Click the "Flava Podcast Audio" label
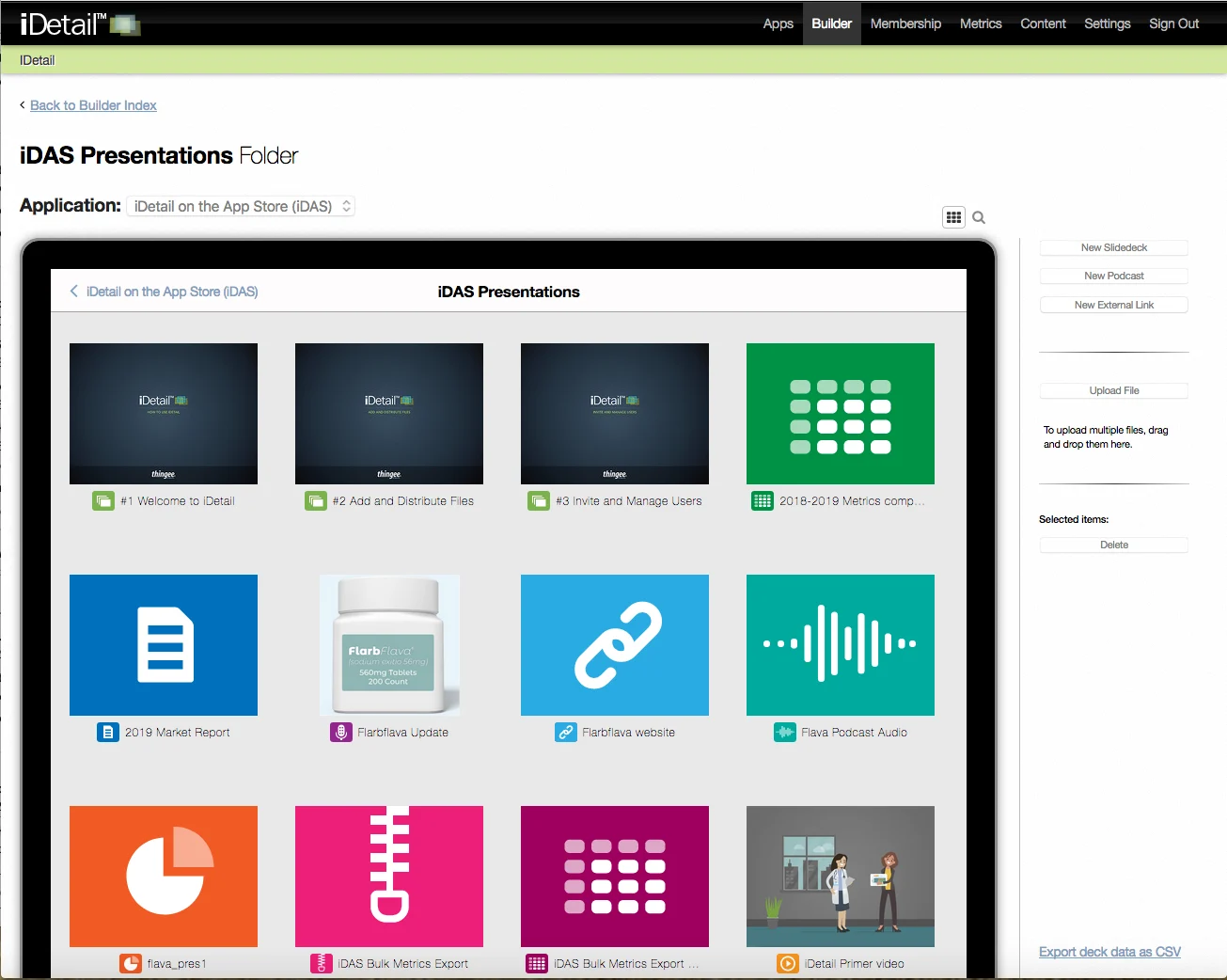The height and width of the screenshot is (980, 1227). tap(855, 733)
